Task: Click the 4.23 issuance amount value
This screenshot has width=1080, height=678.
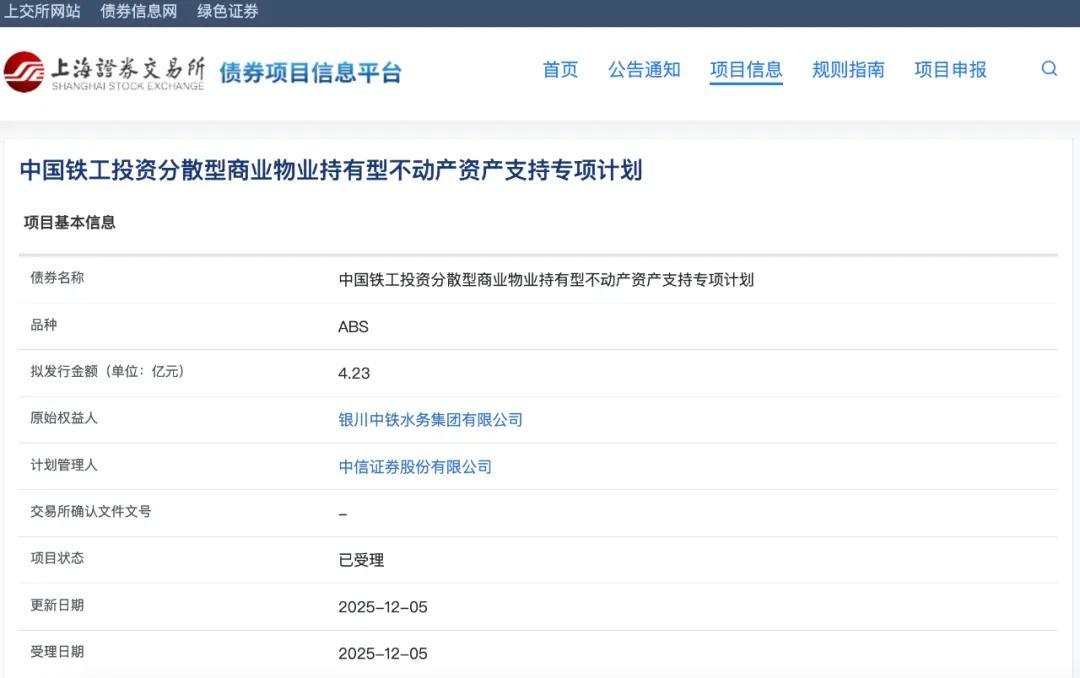Action: point(354,373)
